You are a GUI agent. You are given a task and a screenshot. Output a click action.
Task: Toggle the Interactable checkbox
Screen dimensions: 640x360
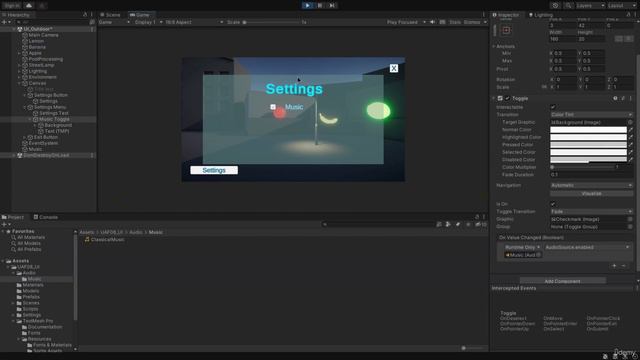point(553,107)
